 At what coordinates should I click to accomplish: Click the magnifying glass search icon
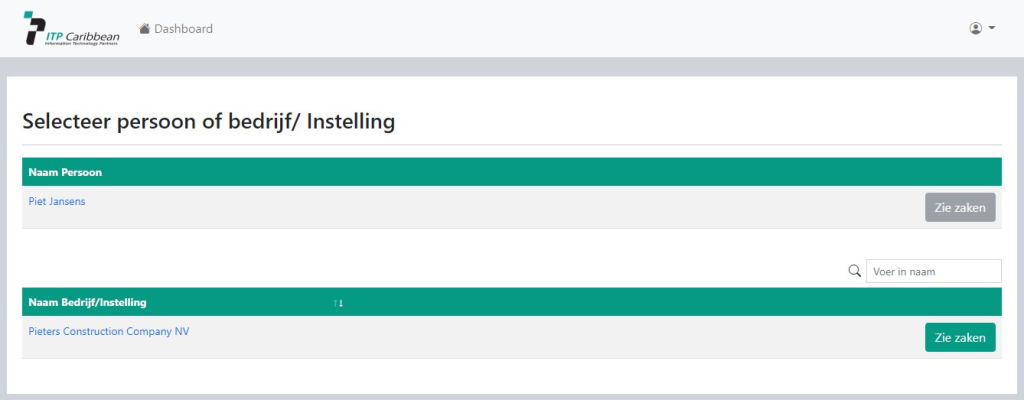coord(854,271)
